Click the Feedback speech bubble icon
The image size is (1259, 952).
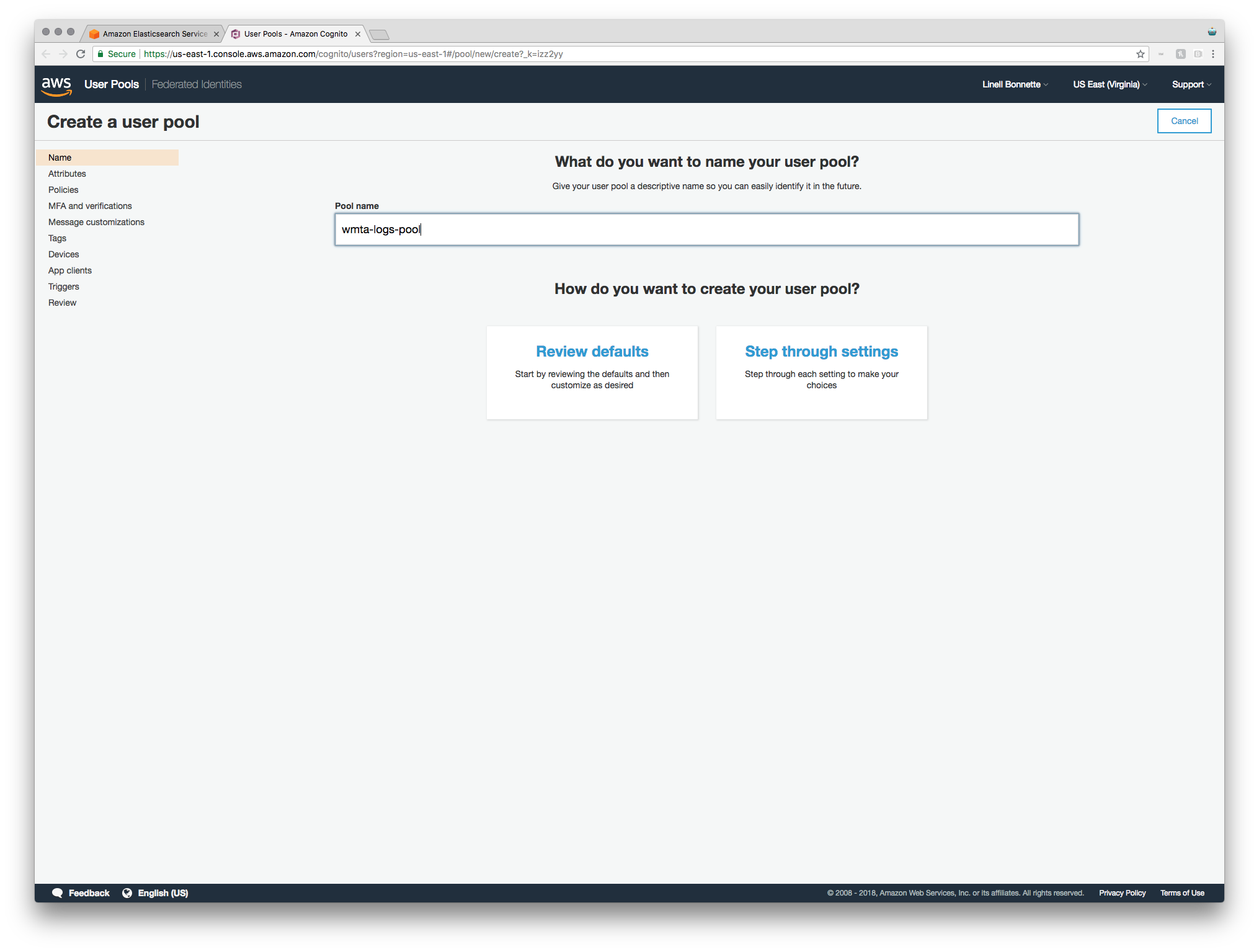pos(58,893)
